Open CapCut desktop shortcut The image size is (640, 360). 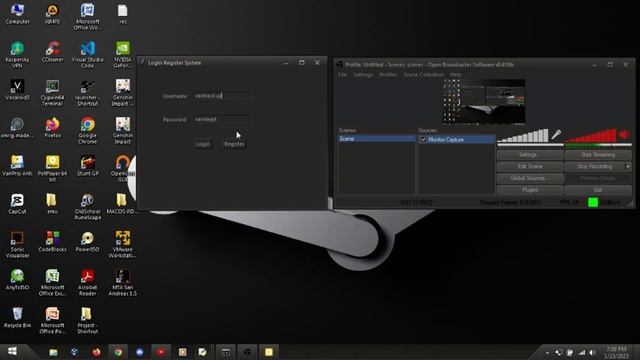click(x=17, y=204)
